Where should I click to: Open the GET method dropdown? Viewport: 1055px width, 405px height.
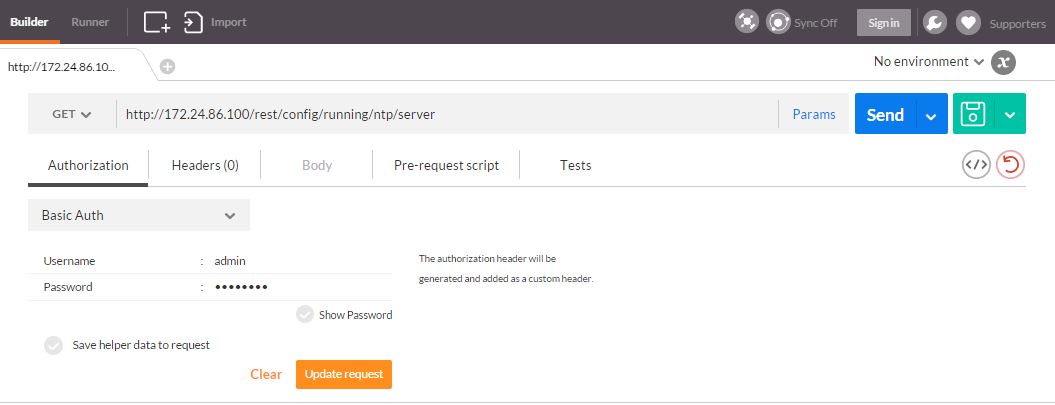72,115
